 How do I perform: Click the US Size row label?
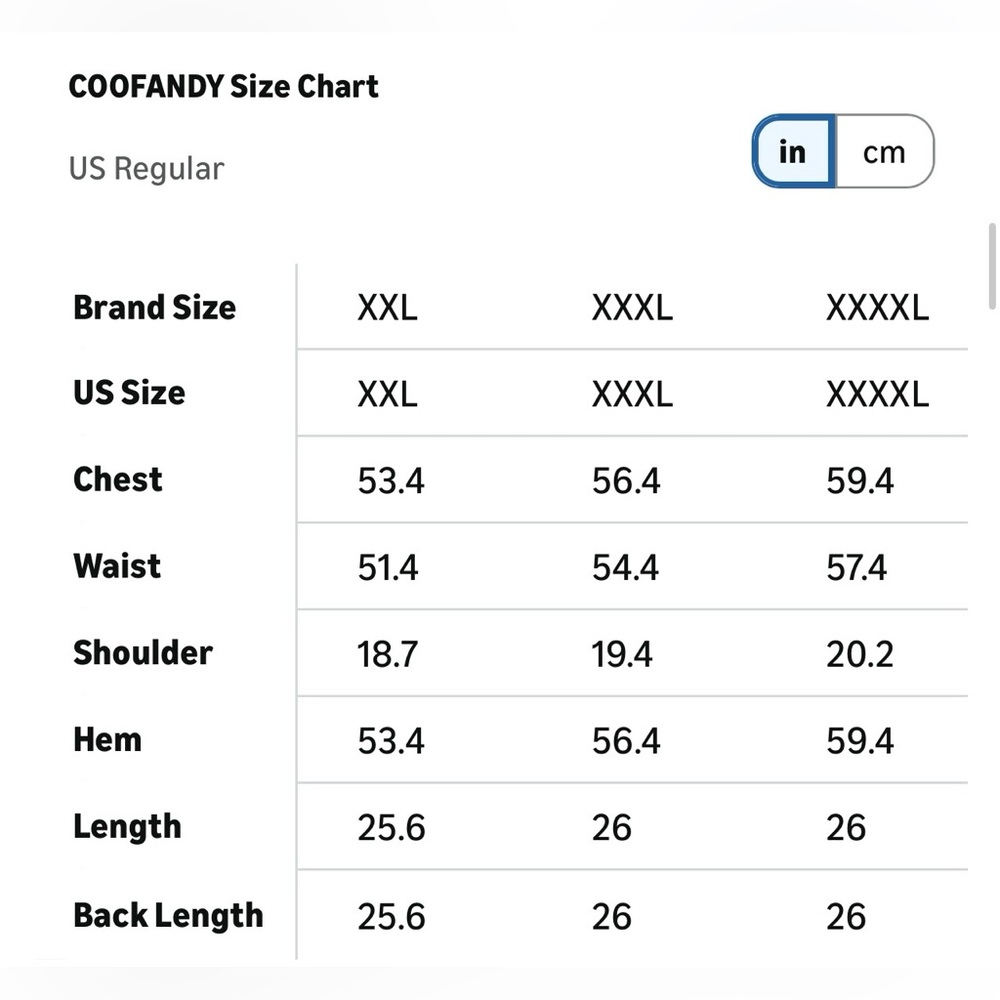pos(129,393)
